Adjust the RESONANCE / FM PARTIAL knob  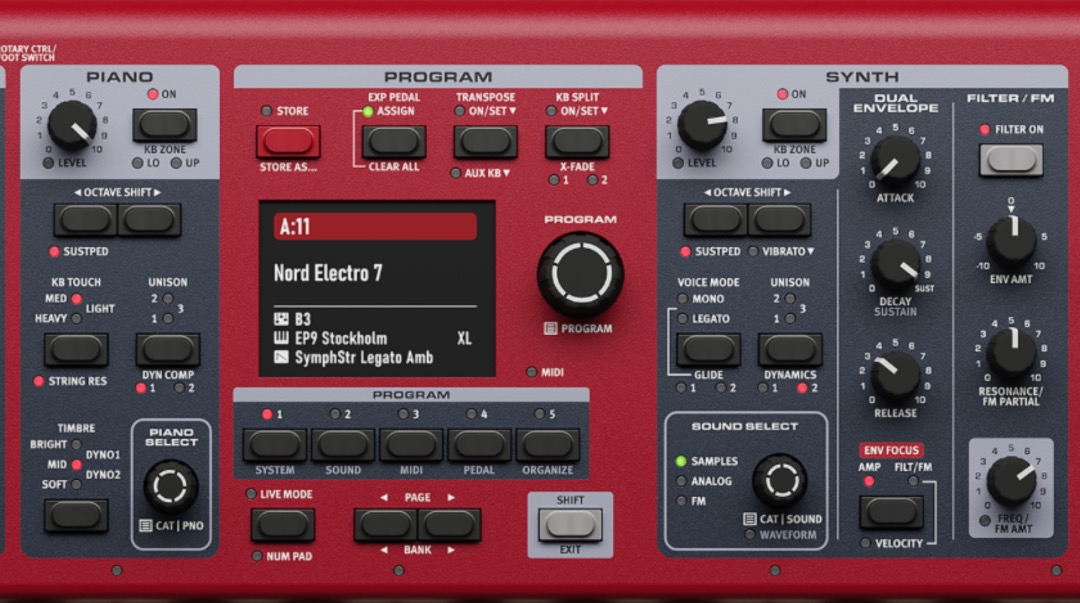coord(1012,353)
